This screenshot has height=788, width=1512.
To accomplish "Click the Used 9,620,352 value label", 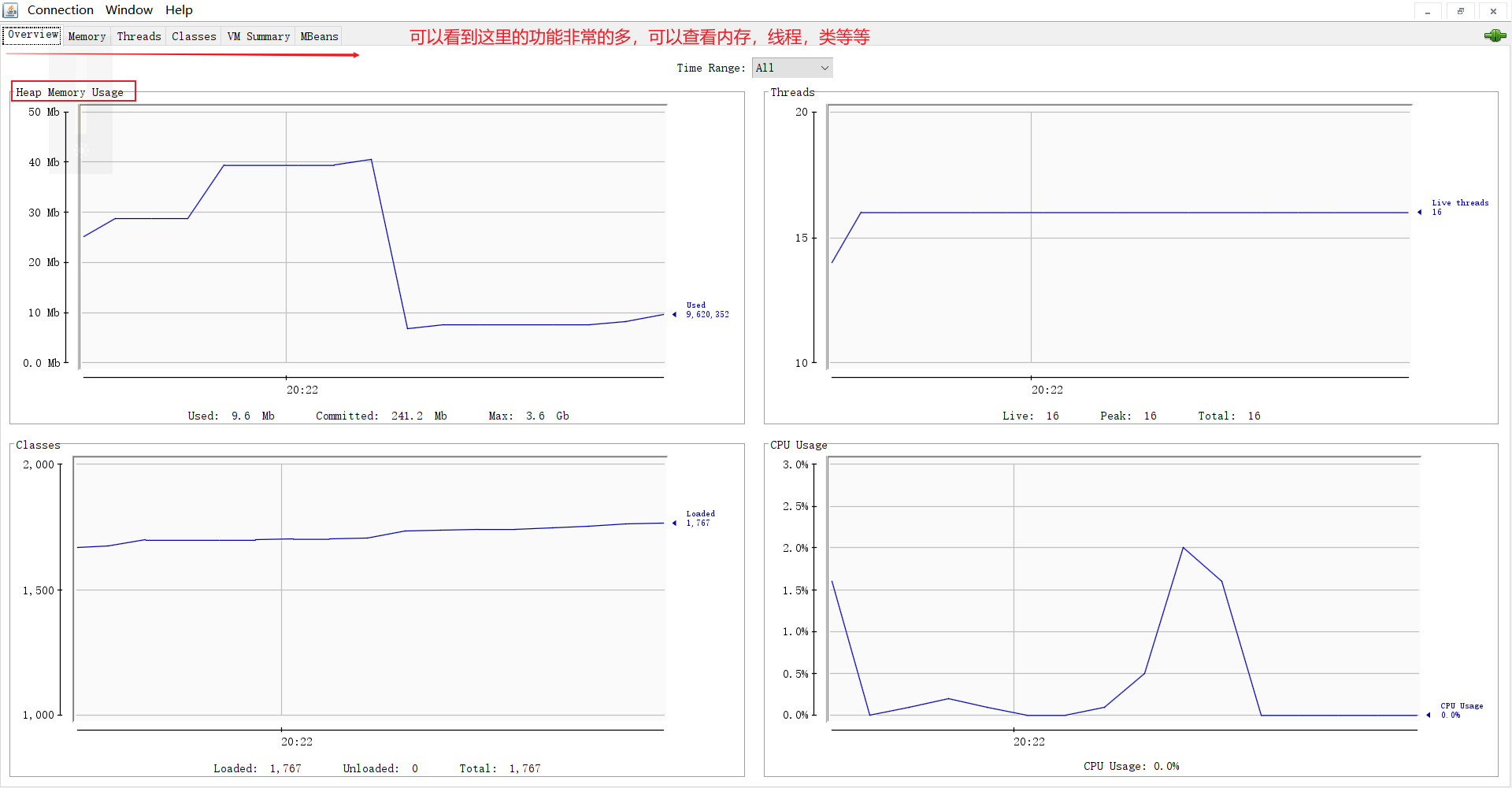I will click(707, 309).
